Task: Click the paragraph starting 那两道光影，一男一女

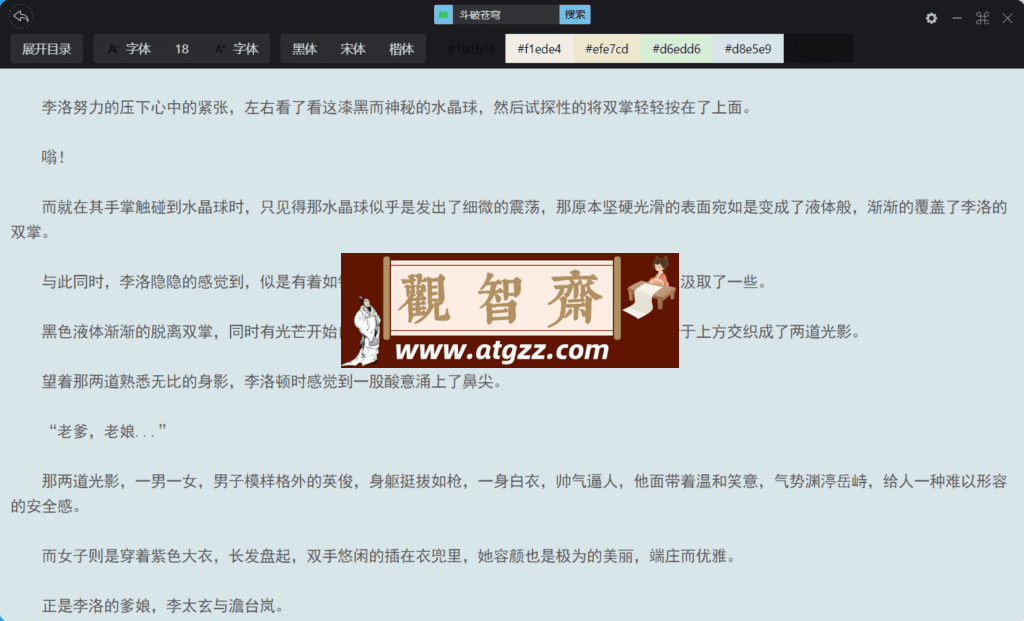Action: [x=509, y=494]
